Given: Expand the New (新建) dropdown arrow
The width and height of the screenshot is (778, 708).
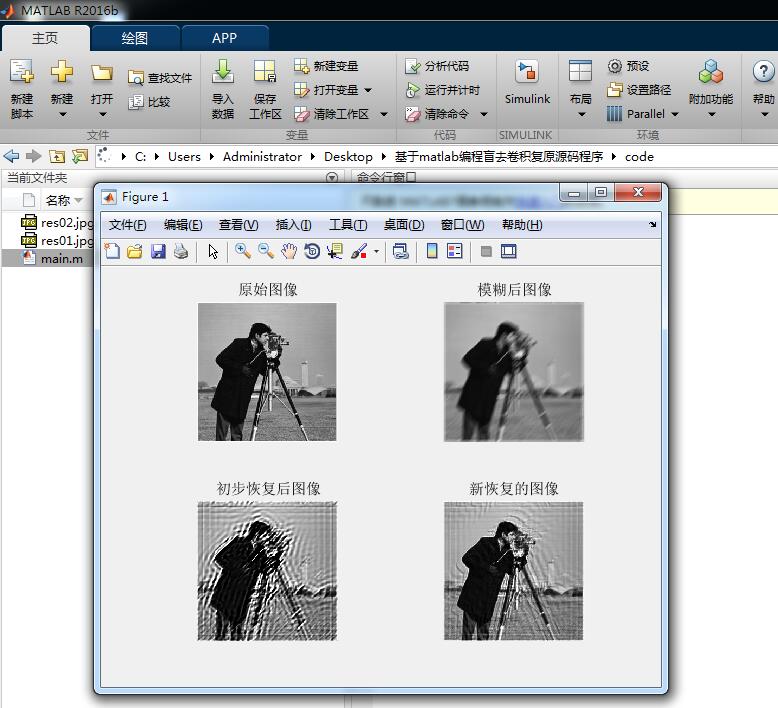Looking at the screenshot, I should (x=63, y=115).
